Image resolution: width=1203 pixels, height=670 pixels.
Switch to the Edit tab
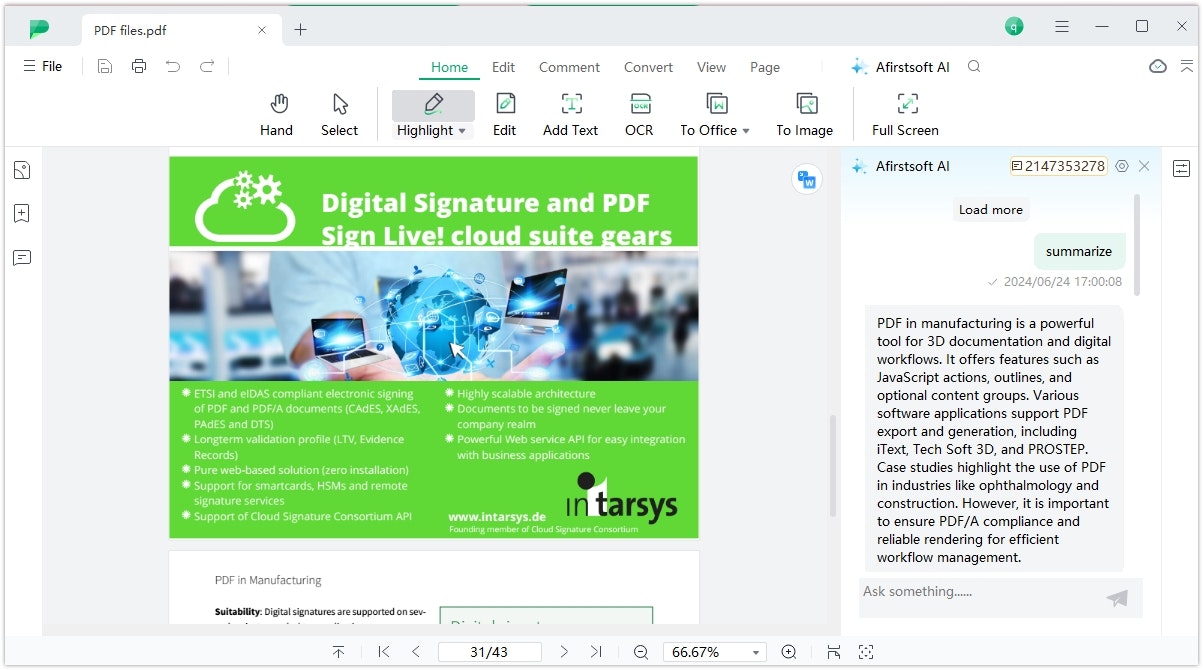point(504,67)
